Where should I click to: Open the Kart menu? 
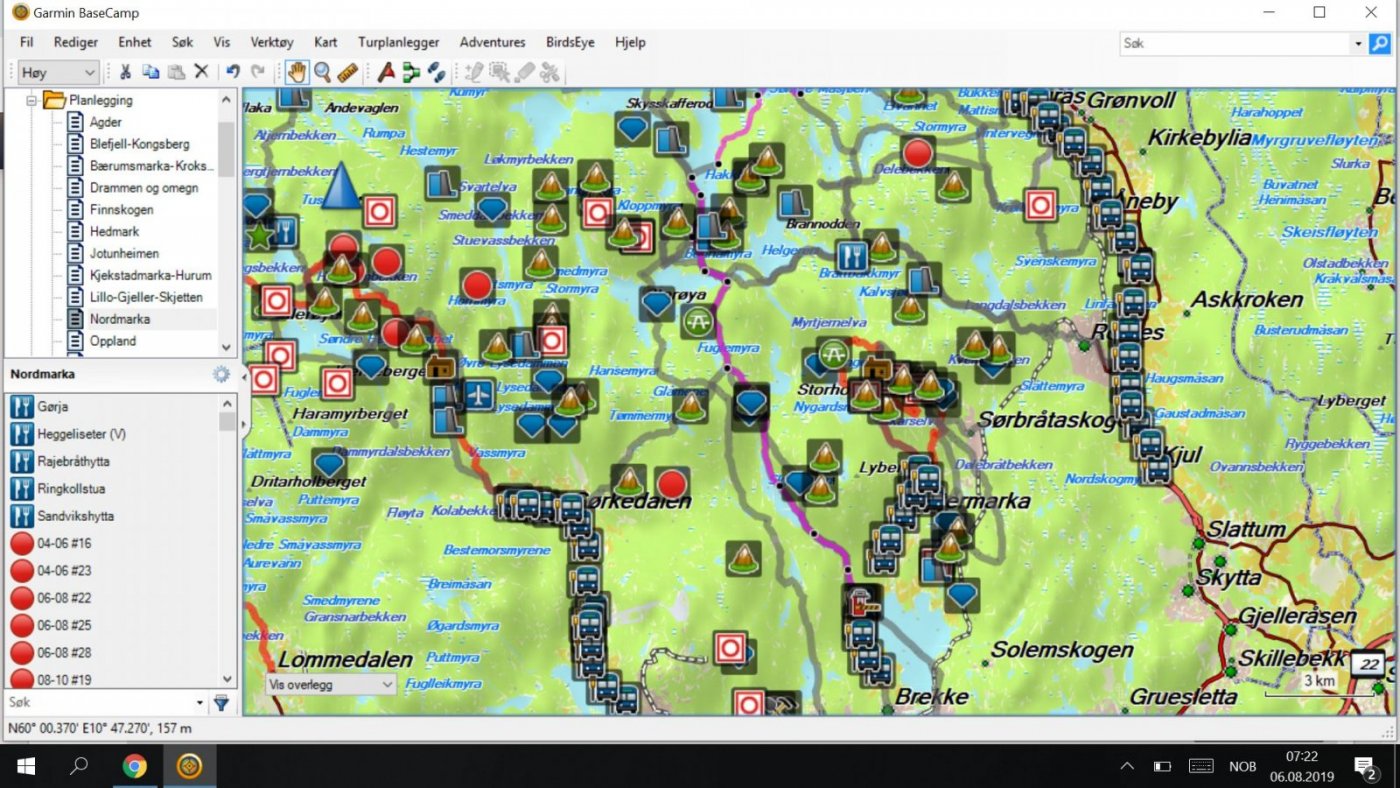[326, 42]
